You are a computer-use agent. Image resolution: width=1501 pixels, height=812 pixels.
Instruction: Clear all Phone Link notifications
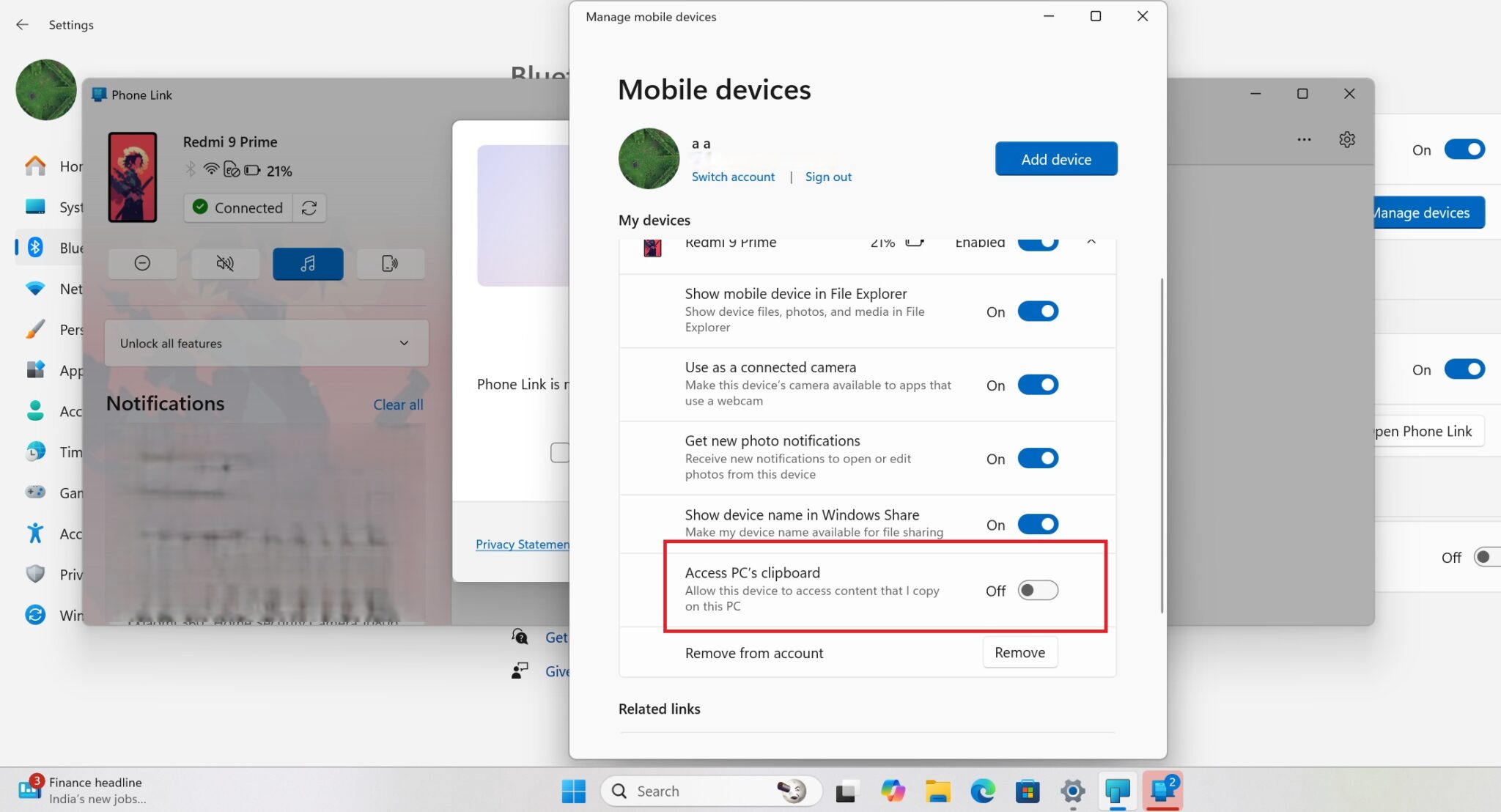pos(398,404)
